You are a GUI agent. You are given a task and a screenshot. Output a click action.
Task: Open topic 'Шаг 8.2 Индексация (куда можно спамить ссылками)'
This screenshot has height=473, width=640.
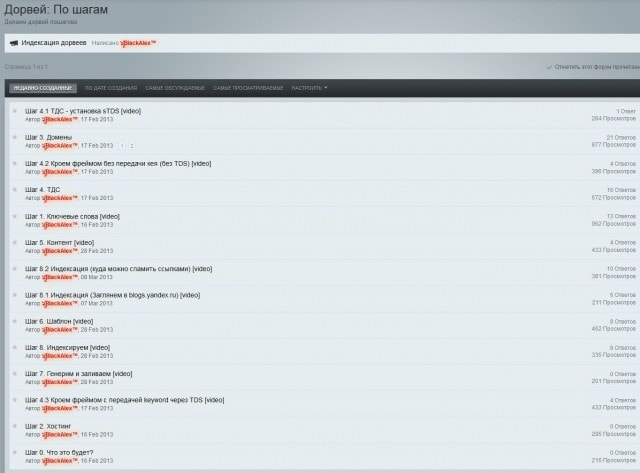click(118, 269)
